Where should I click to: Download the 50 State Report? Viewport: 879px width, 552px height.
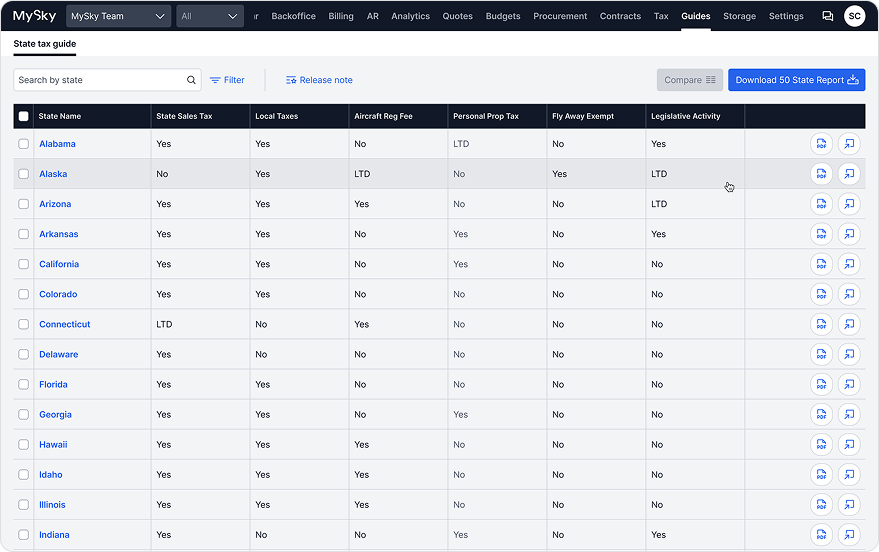(797, 80)
